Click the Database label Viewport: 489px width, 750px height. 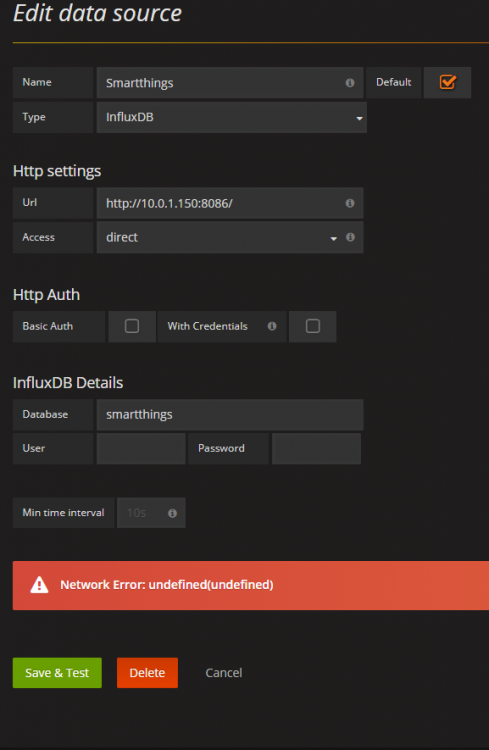[45, 414]
